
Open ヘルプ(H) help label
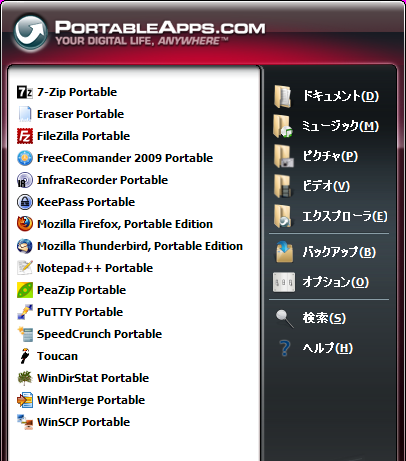pyautogui.click(x=328, y=348)
